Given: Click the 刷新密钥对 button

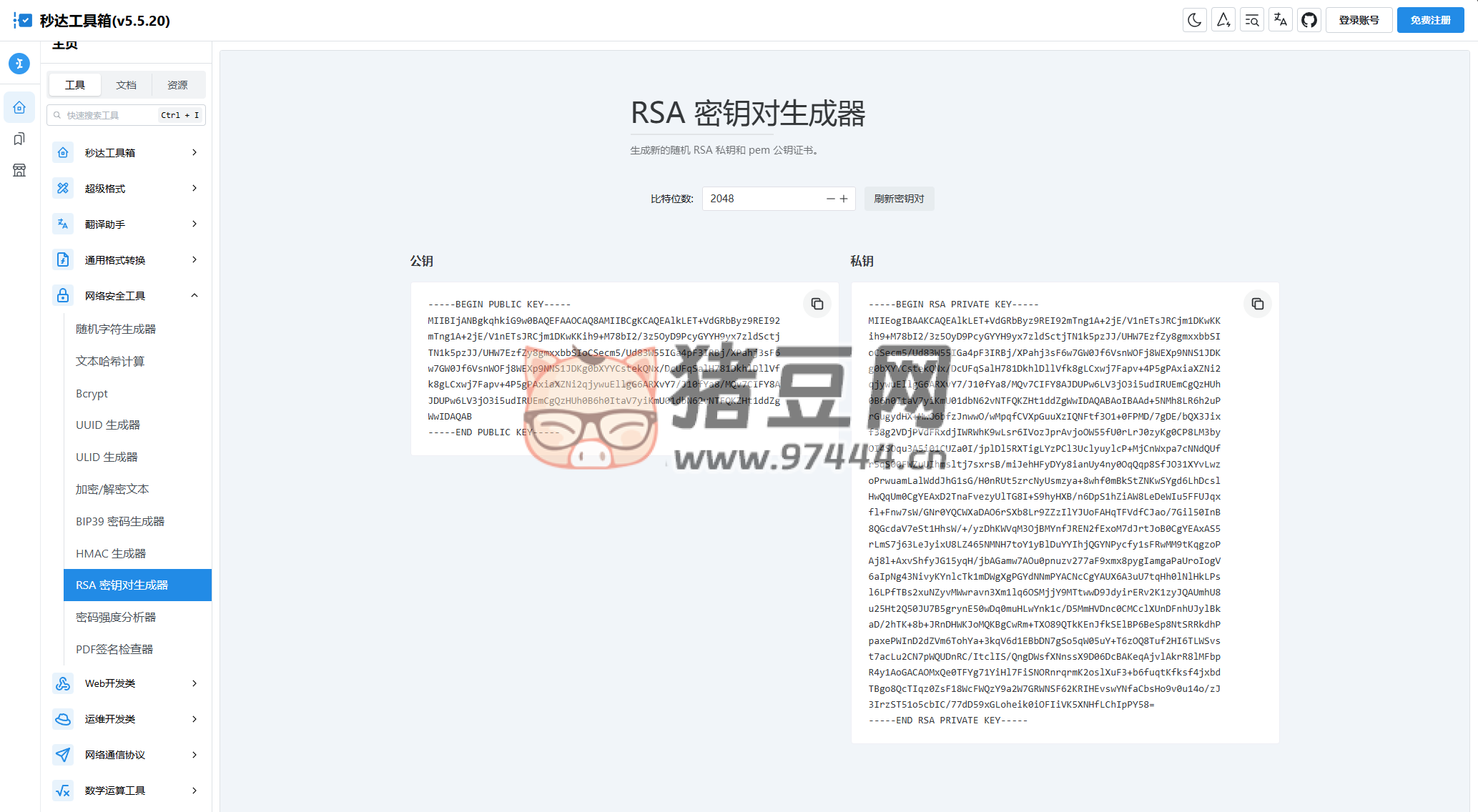Looking at the screenshot, I should [x=899, y=199].
